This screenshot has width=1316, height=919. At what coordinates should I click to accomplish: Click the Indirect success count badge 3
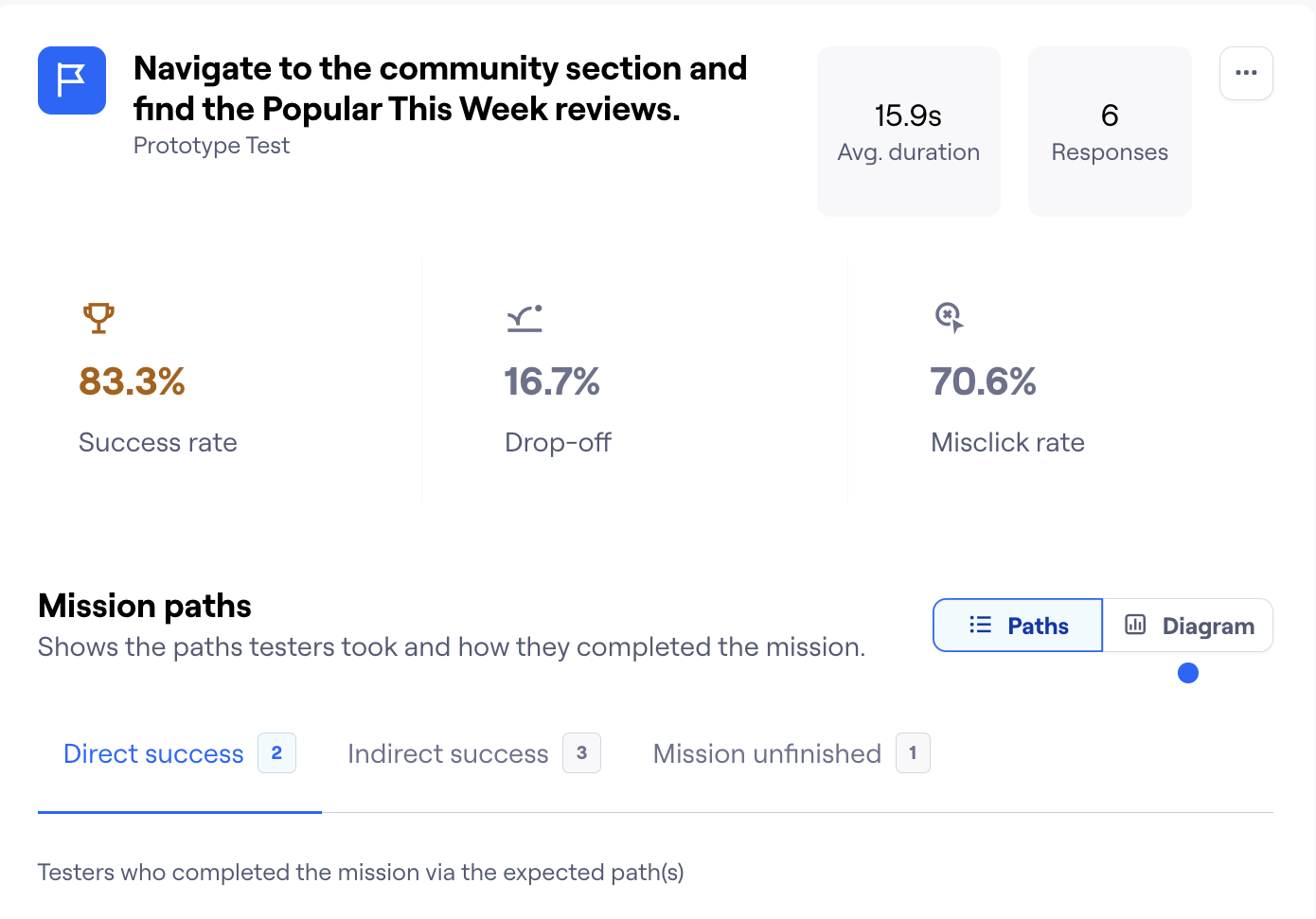(x=581, y=753)
